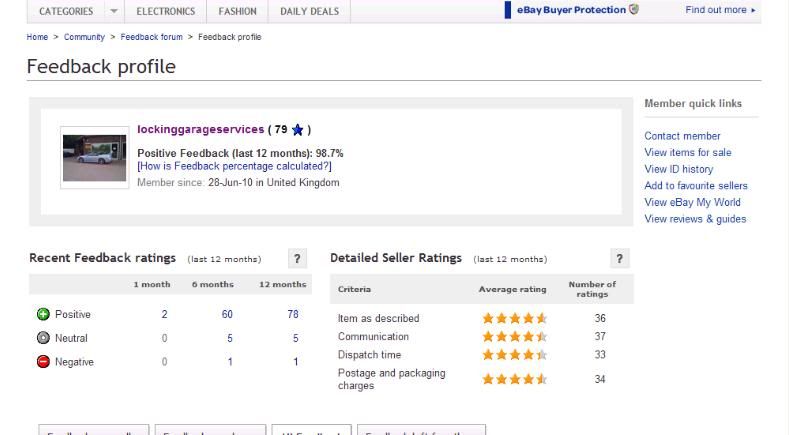This screenshot has width=789, height=435.
Task: View the 78 positive ratings for 12 months
Action: point(293,314)
